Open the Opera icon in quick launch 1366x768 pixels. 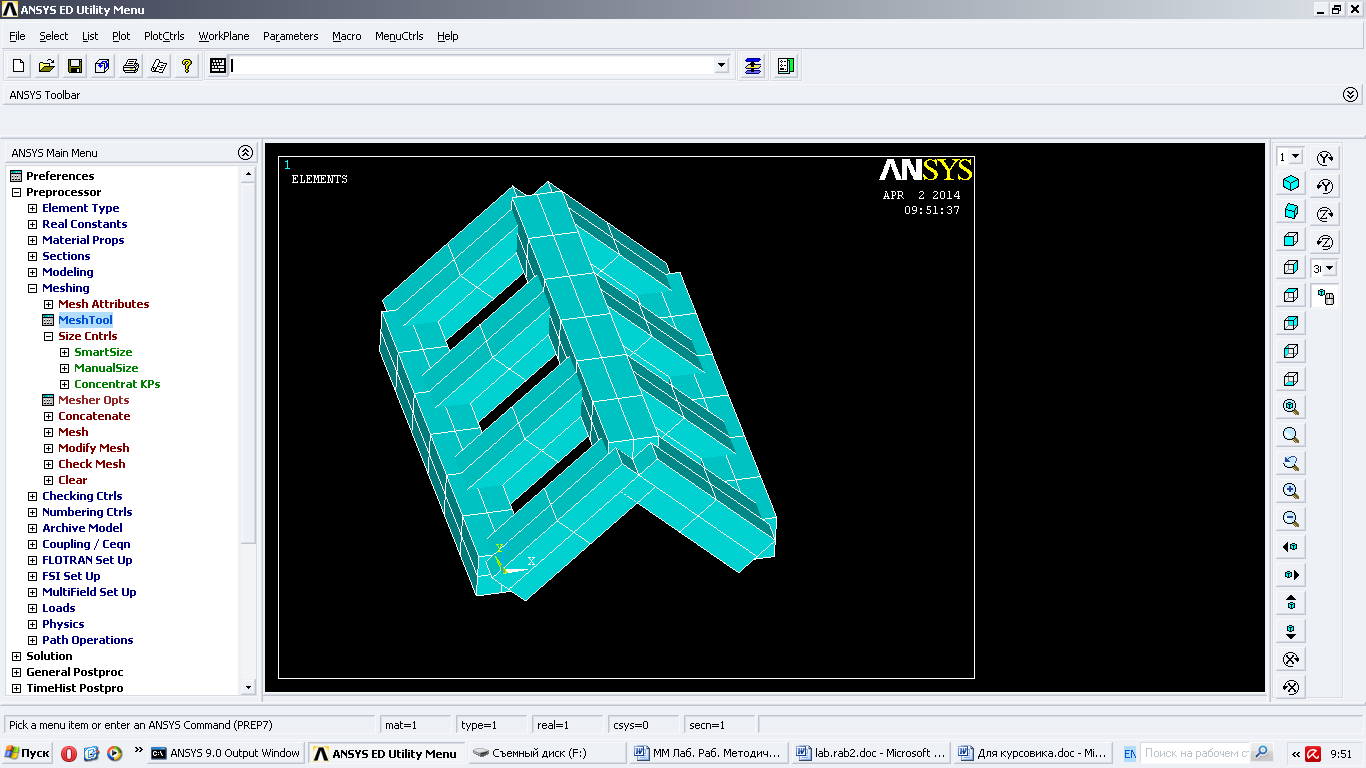[x=69, y=754]
